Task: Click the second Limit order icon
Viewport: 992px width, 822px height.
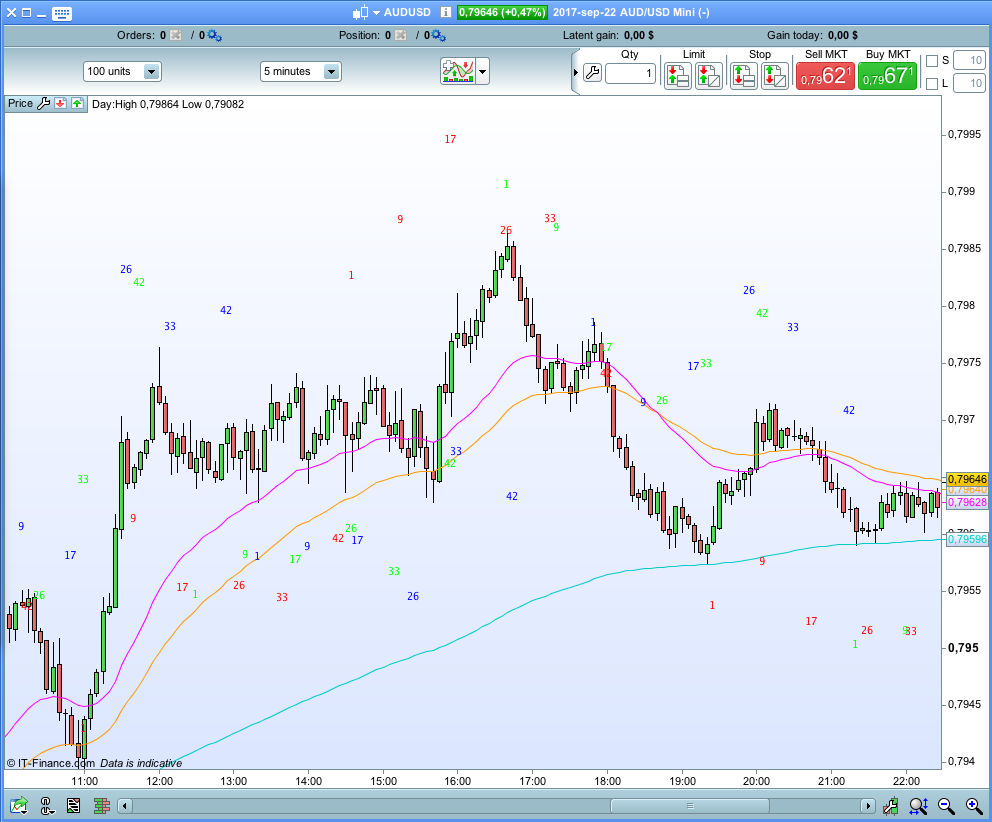Action: click(709, 76)
